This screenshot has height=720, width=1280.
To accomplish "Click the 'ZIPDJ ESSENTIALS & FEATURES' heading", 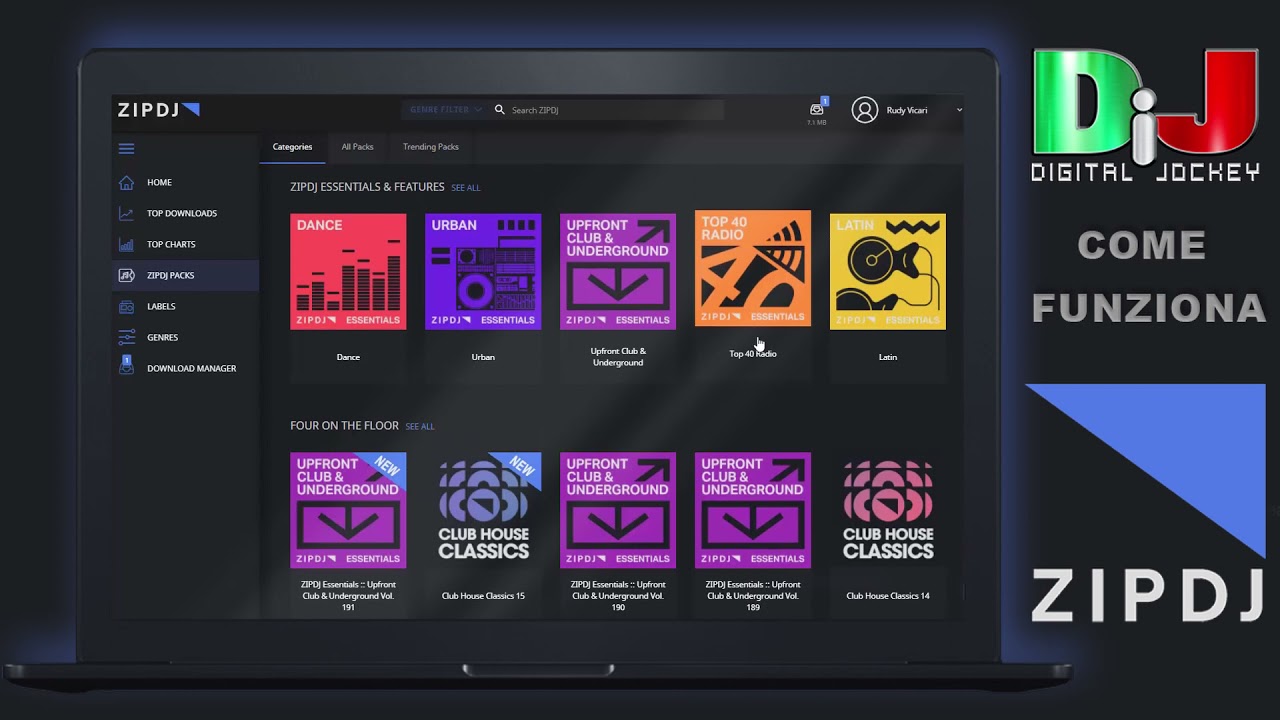I will [x=367, y=187].
